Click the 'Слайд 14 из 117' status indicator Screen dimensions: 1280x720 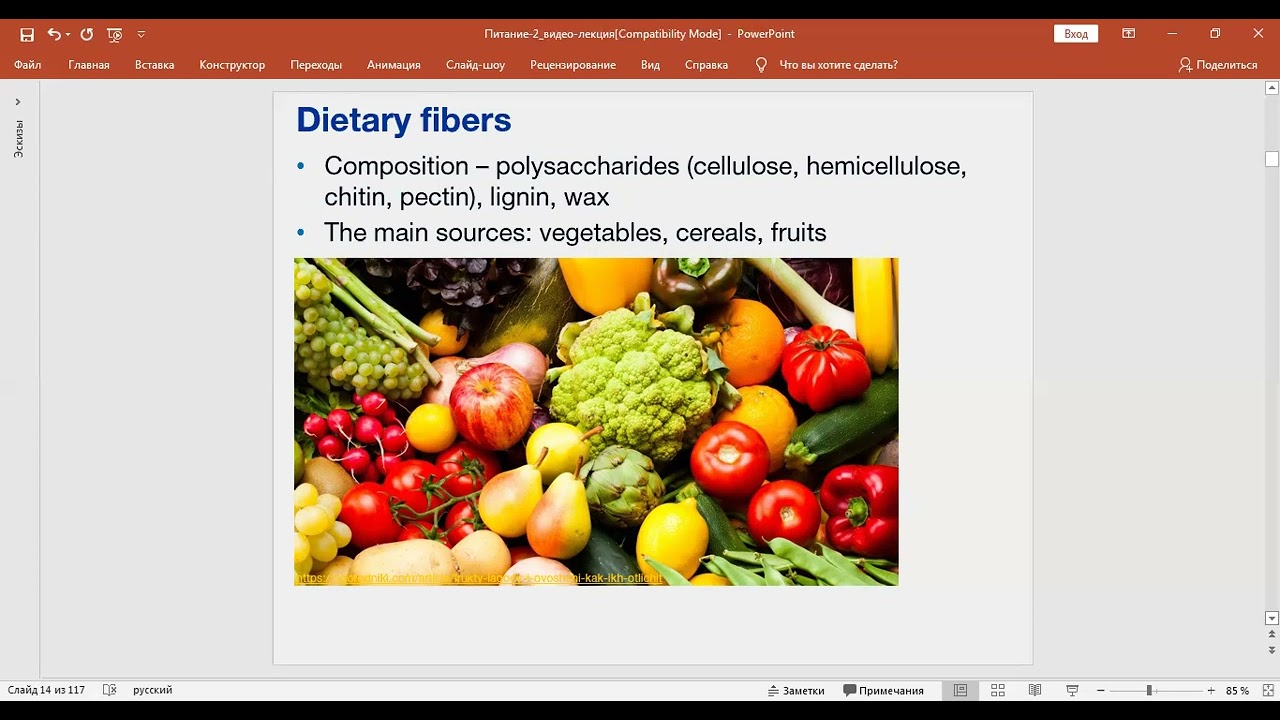click(x=47, y=690)
